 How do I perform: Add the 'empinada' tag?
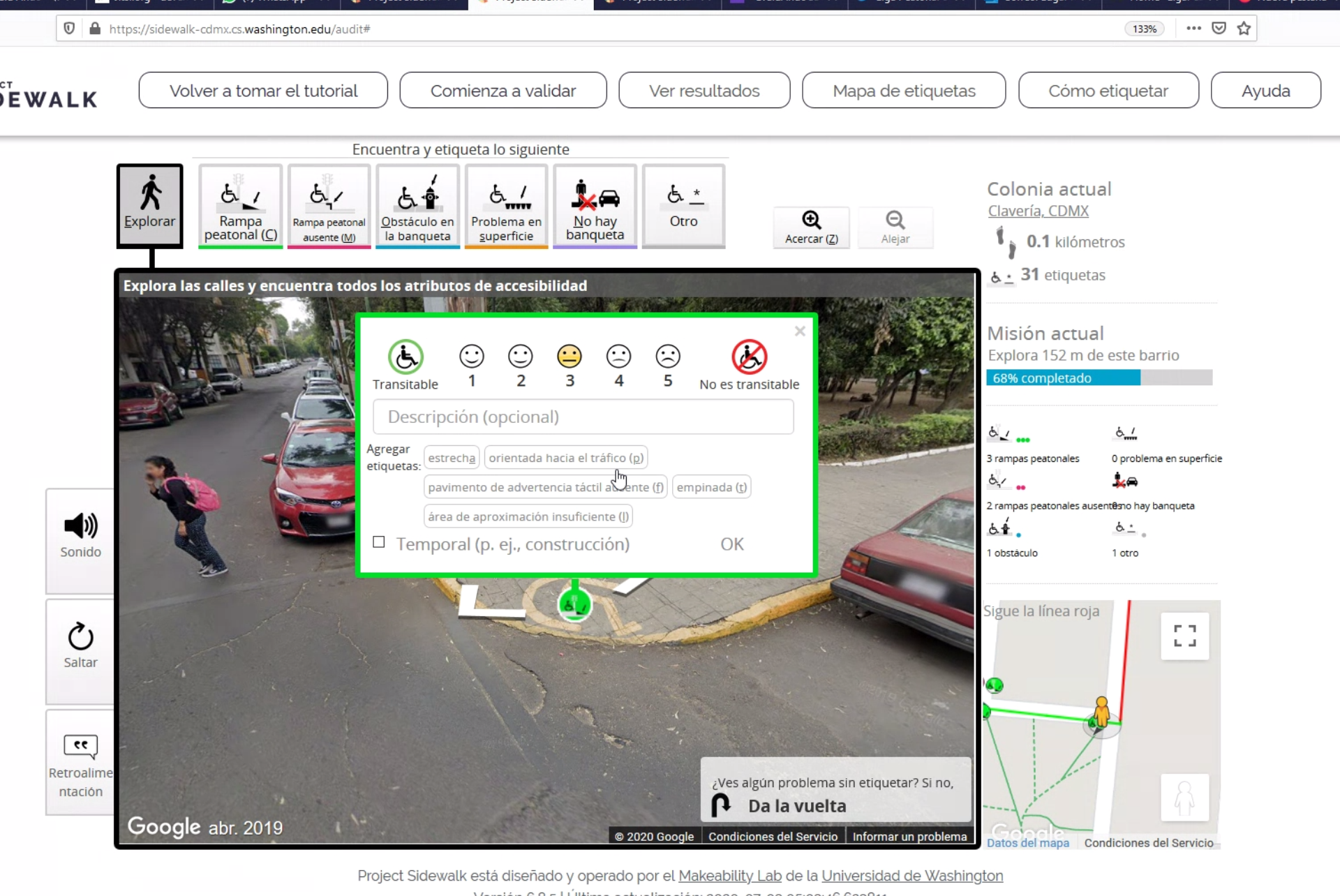click(x=711, y=487)
